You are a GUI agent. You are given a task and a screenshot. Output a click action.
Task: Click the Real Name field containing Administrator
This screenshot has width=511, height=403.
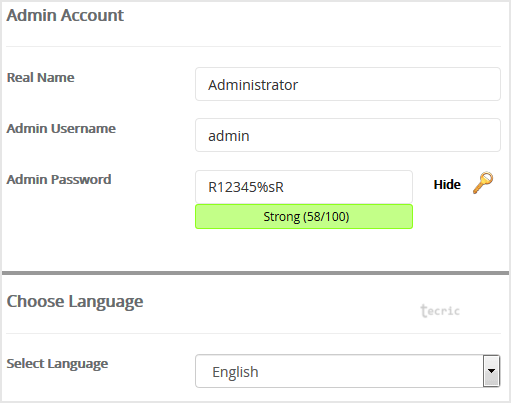coord(348,84)
